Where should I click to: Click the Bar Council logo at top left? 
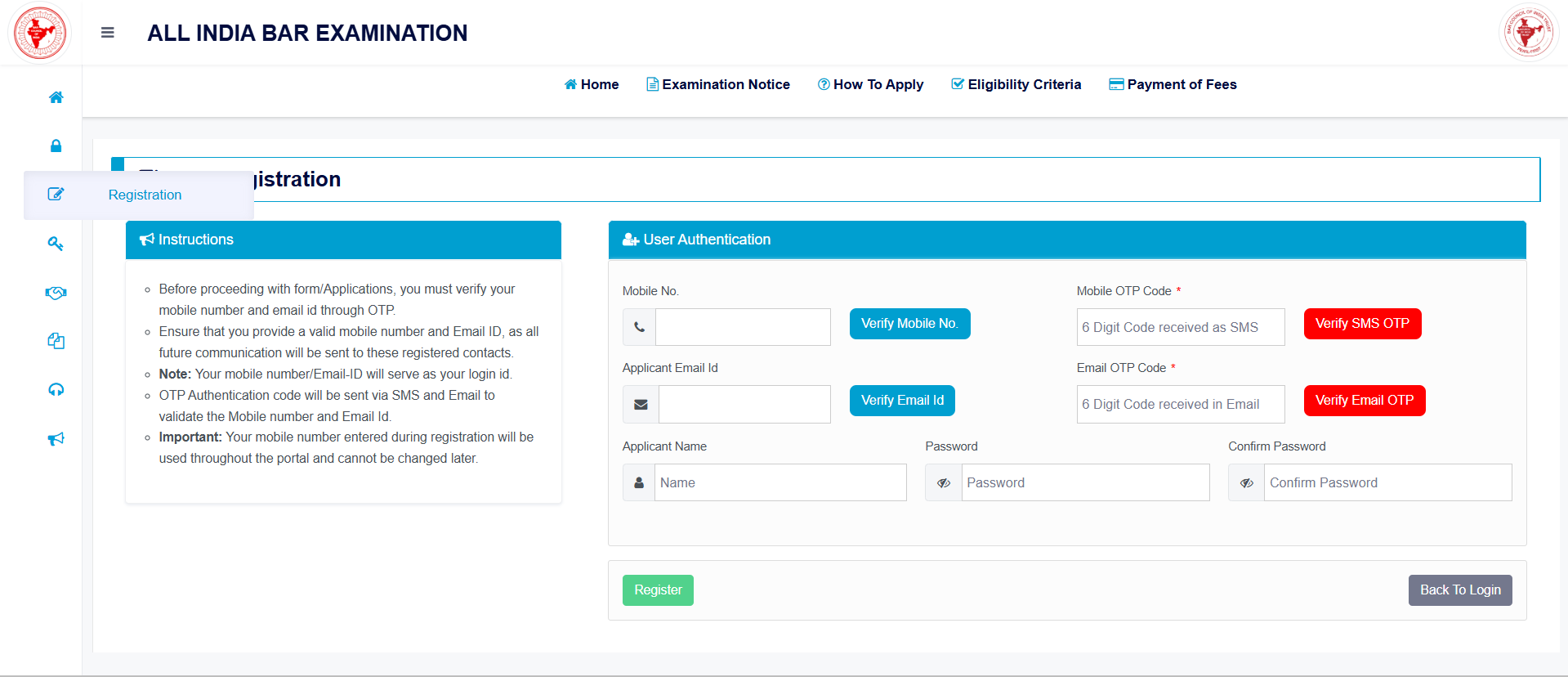[39, 33]
